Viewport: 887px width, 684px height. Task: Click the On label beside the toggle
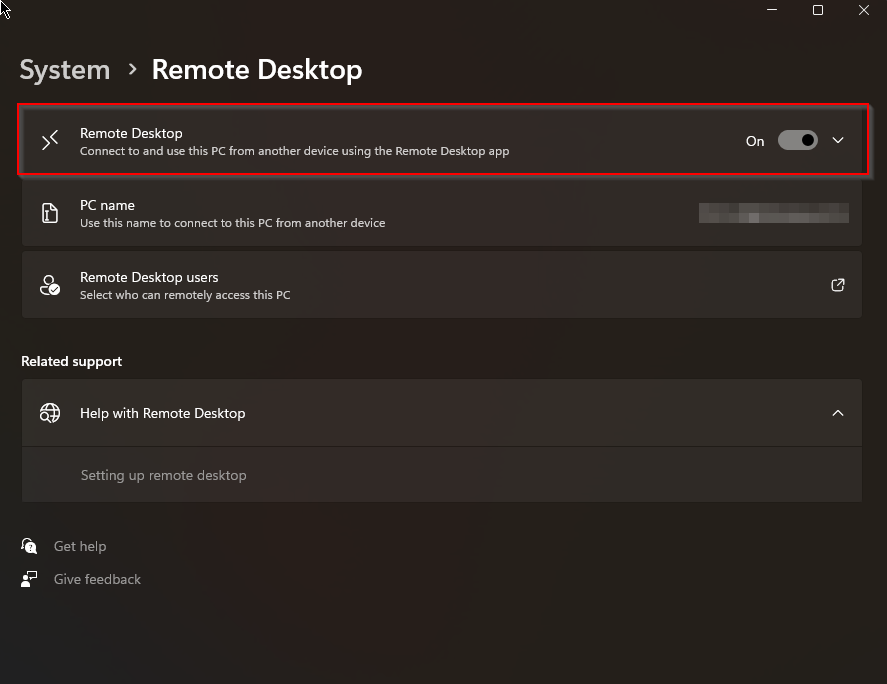tap(755, 141)
